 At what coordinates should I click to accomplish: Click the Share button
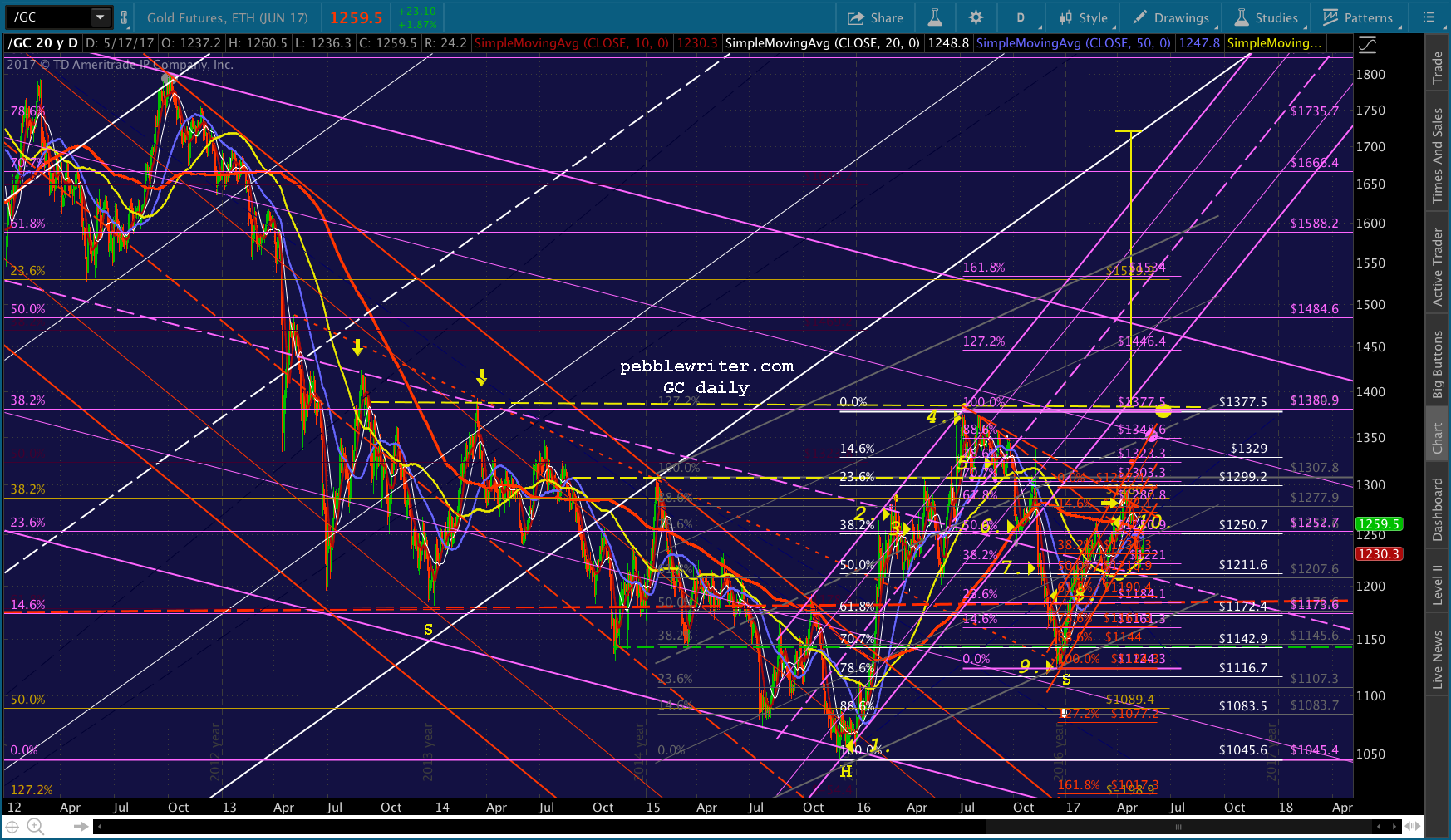point(875,17)
